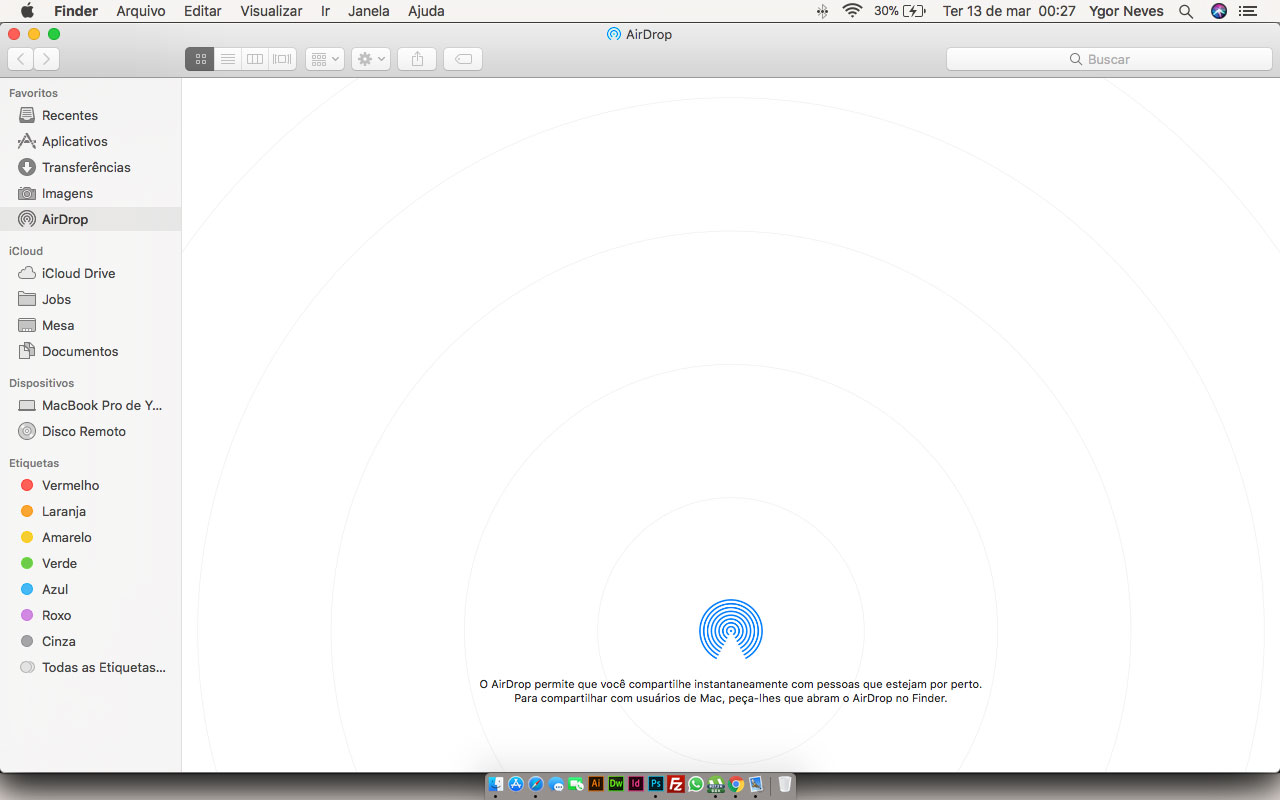Viewport: 1280px width, 800px height.
Task: Open FaceTime from the Dock
Action: tap(576, 784)
